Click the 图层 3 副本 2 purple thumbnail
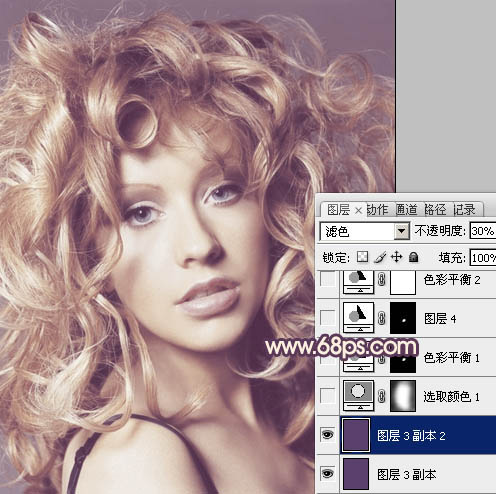This screenshot has width=496, height=494. pyautogui.click(x=356, y=435)
